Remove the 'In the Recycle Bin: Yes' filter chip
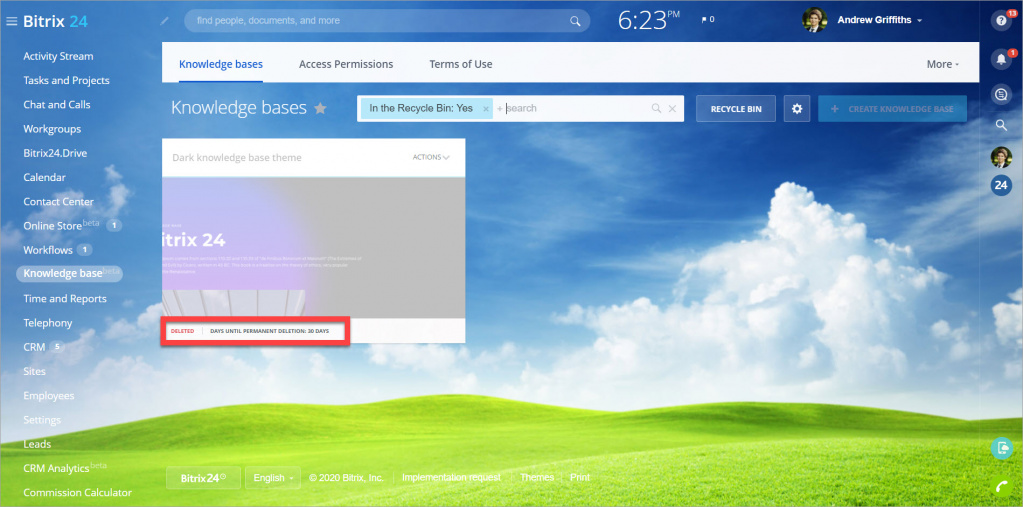Image resolution: width=1023 pixels, height=507 pixels. coord(485,109)
